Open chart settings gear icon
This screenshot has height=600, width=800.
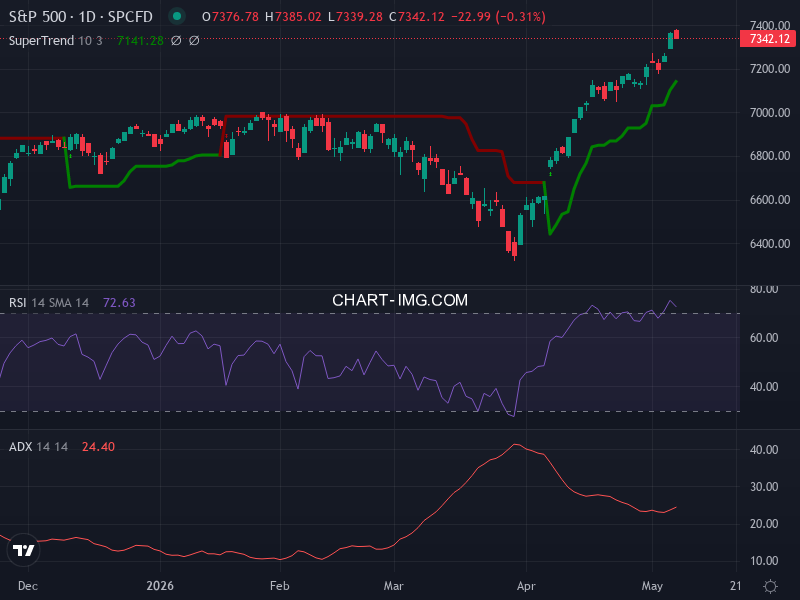pyautogui.click(x=770, y=586)
